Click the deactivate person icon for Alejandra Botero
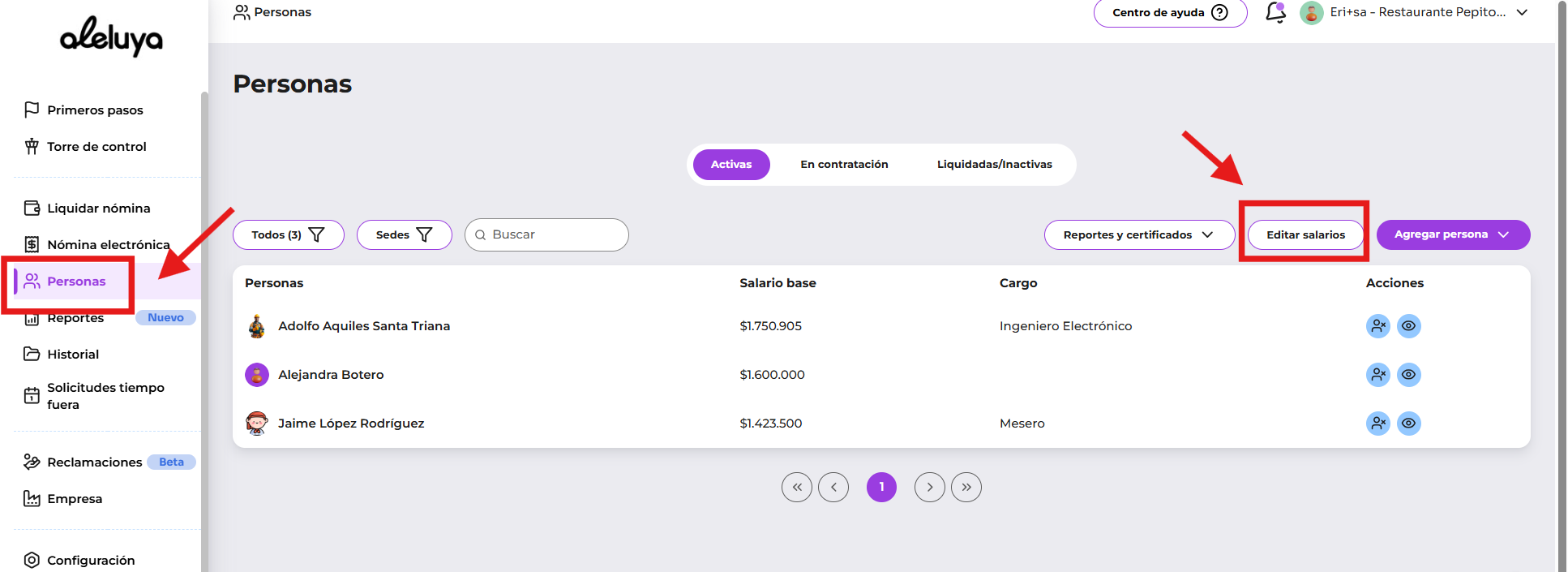The width and height of the screenshot is (1568, 572). [1377, 375]
